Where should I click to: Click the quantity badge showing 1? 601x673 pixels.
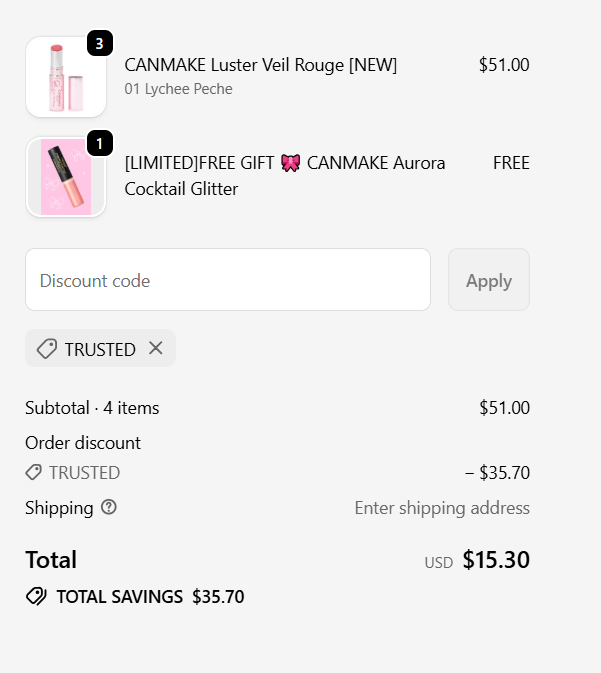pyautogui.click(x=100, y=143)
